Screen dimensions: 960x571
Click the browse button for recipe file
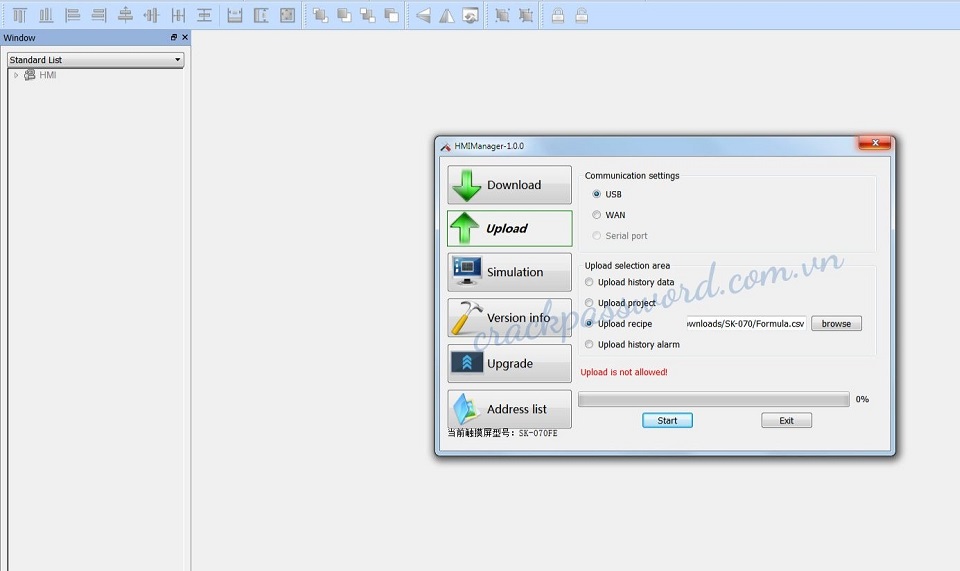(x=836, y=324)
